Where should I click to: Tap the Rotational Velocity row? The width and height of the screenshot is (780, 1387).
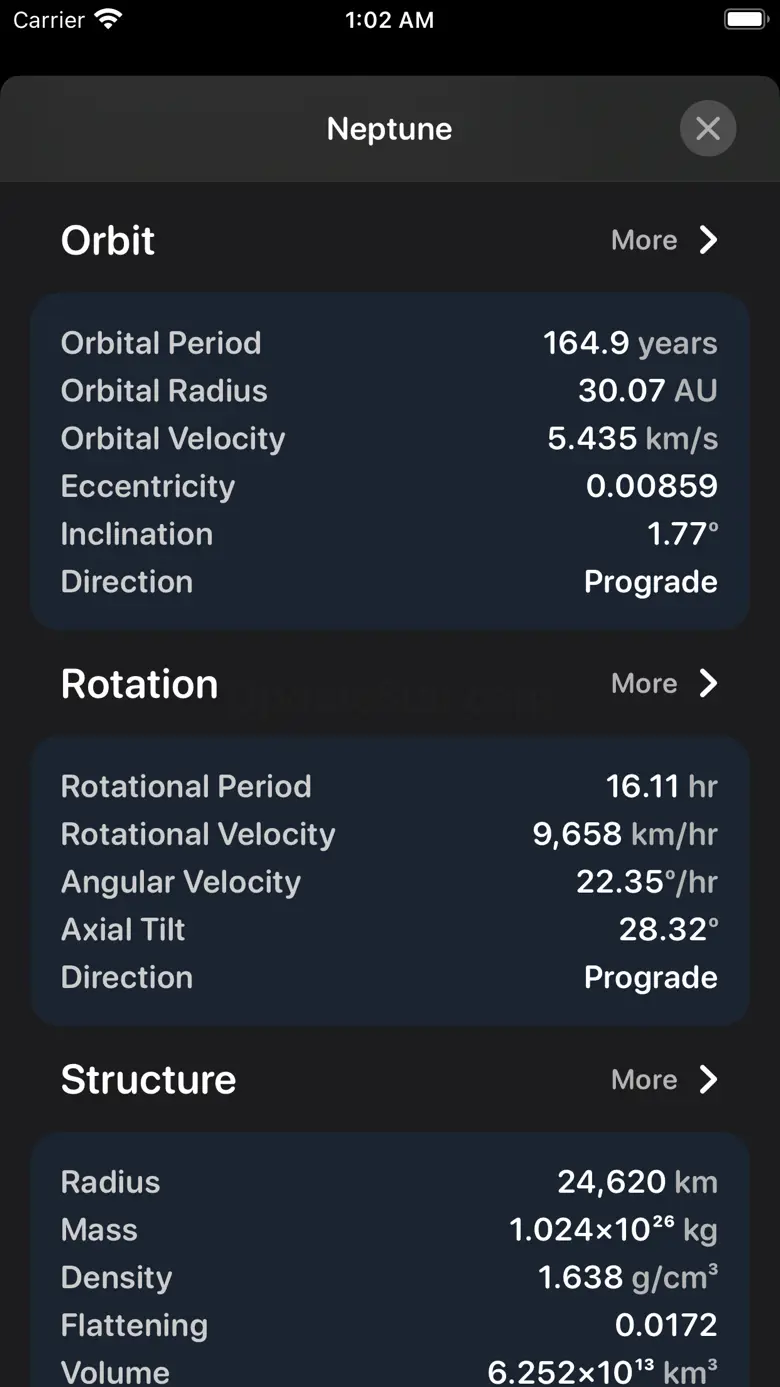pos(389,834)
